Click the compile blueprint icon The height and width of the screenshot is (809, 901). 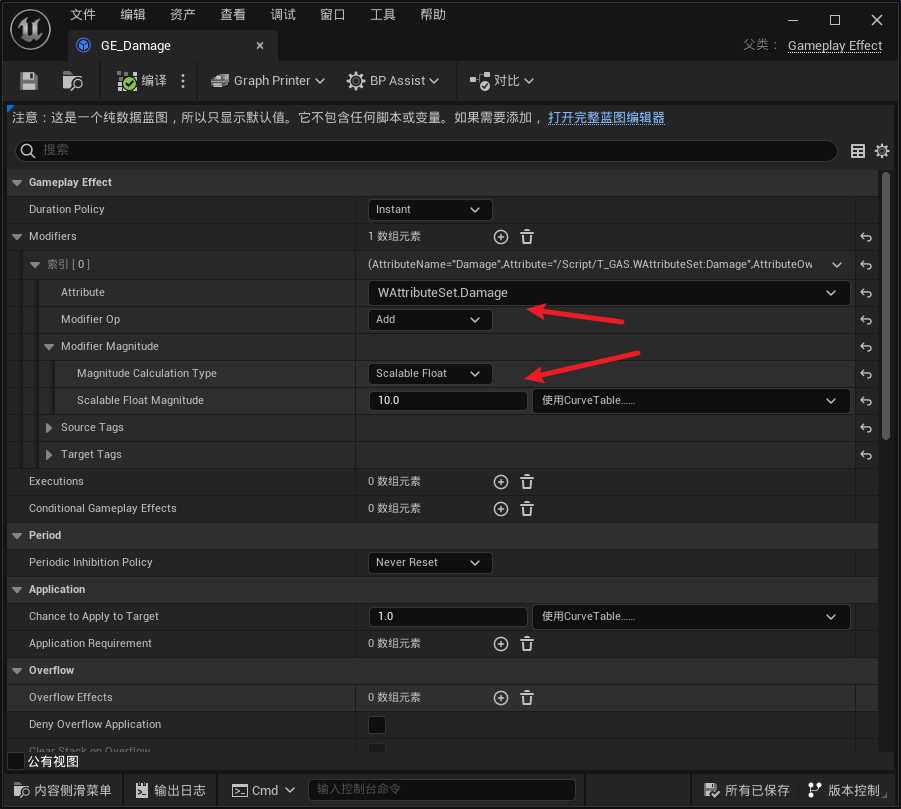[x=128, y=81]
